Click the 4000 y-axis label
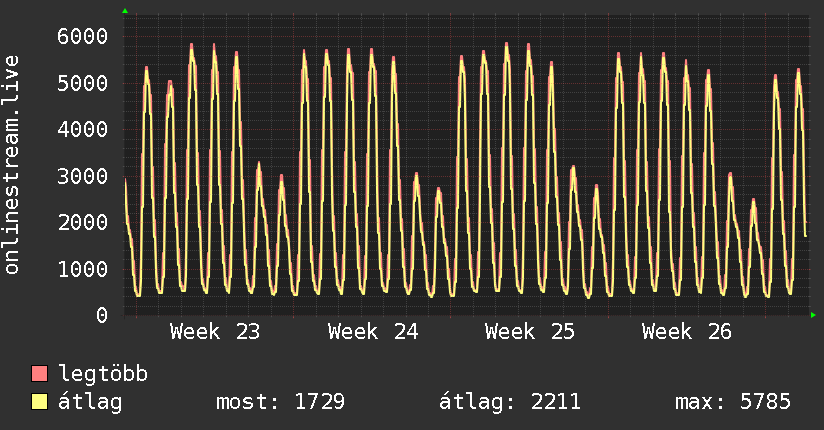The image size is (824, 430). [x=83, y=129]
